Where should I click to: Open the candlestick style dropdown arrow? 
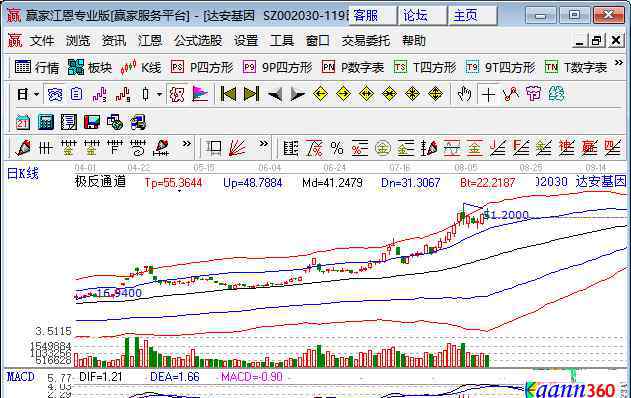[x=159, y=95]
